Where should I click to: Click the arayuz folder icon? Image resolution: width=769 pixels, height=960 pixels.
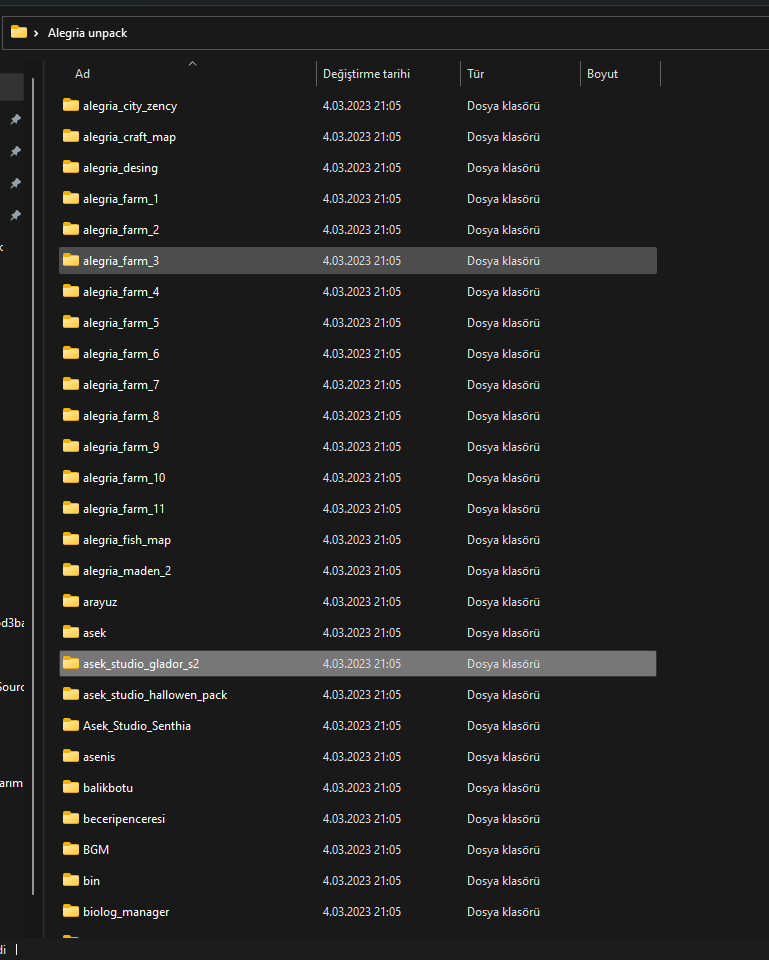pos(71,601)
